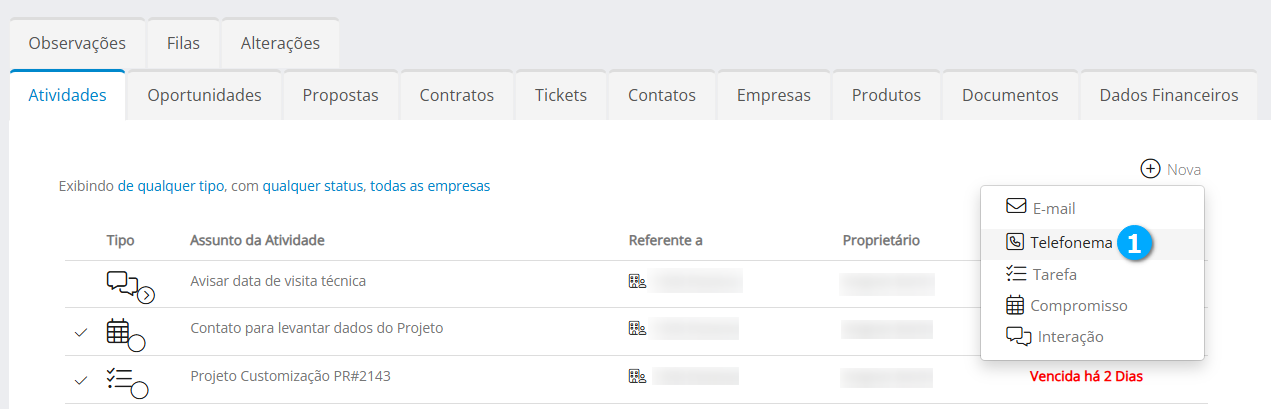1271x409 pixels.
Task: Open activity 'Avisar data de visita técnica'
Action: click(x=278, y=281)
